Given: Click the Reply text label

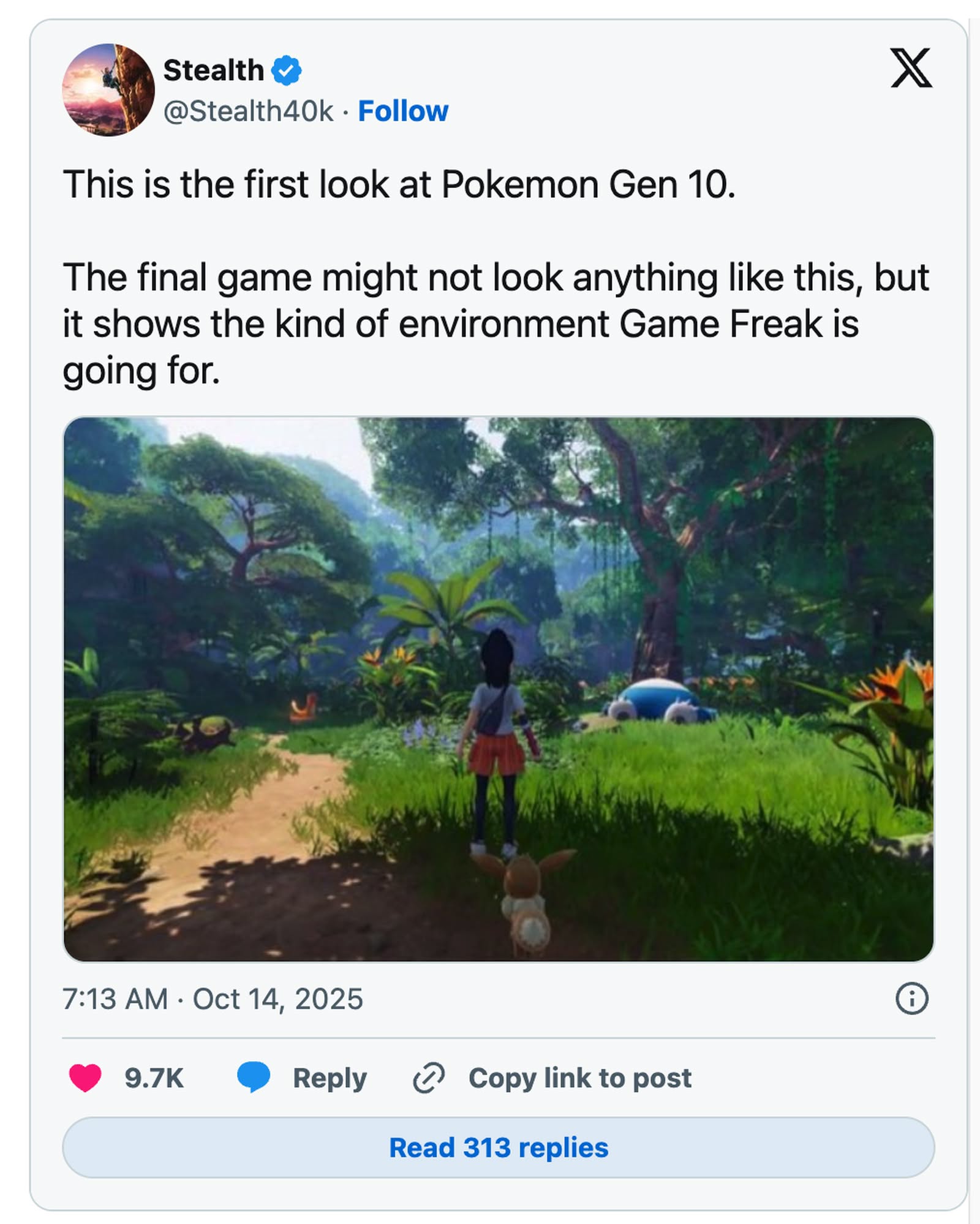Looking at the screenshot, I should pos(330,1078).
